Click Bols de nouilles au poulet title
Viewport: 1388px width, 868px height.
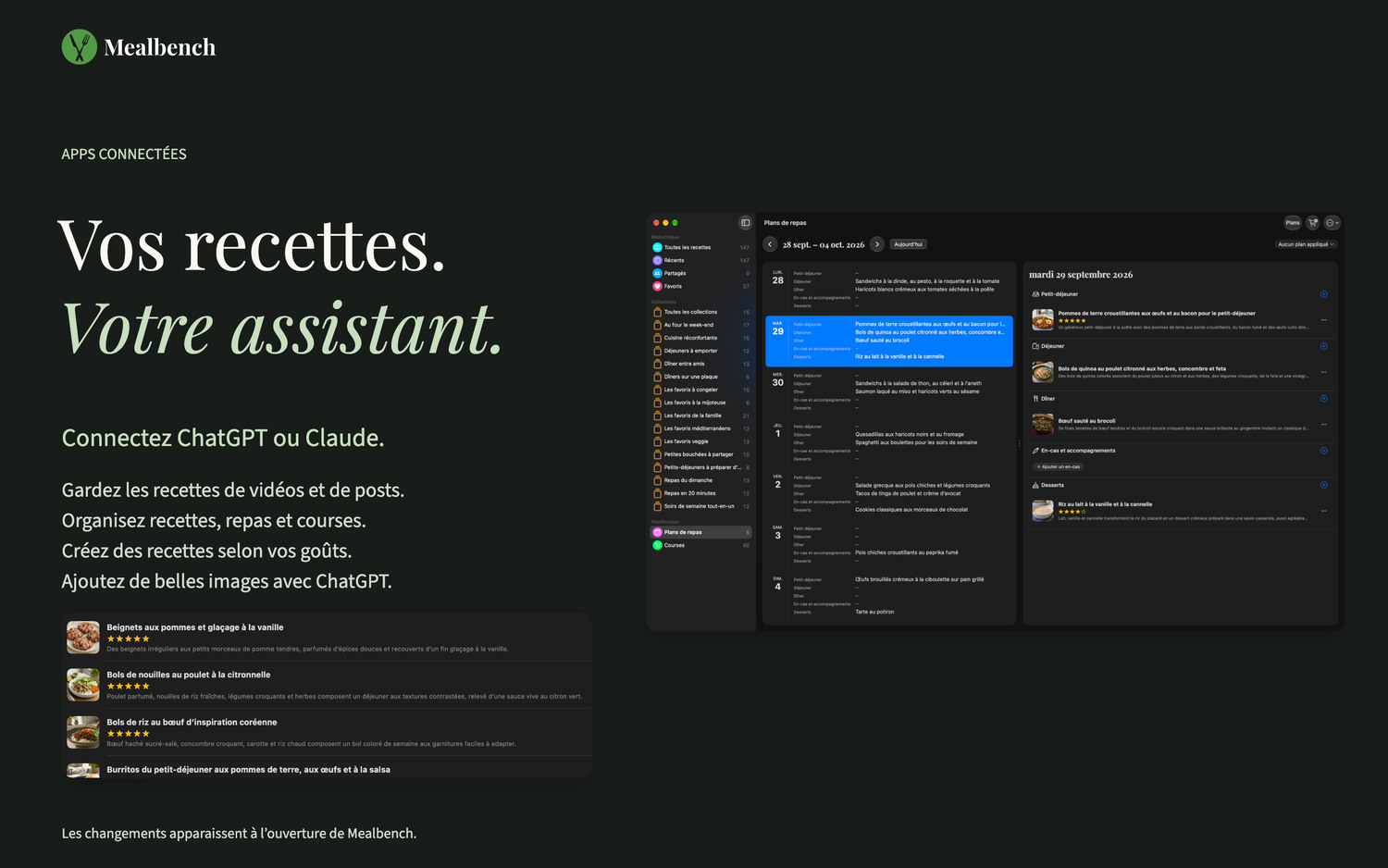189,675
